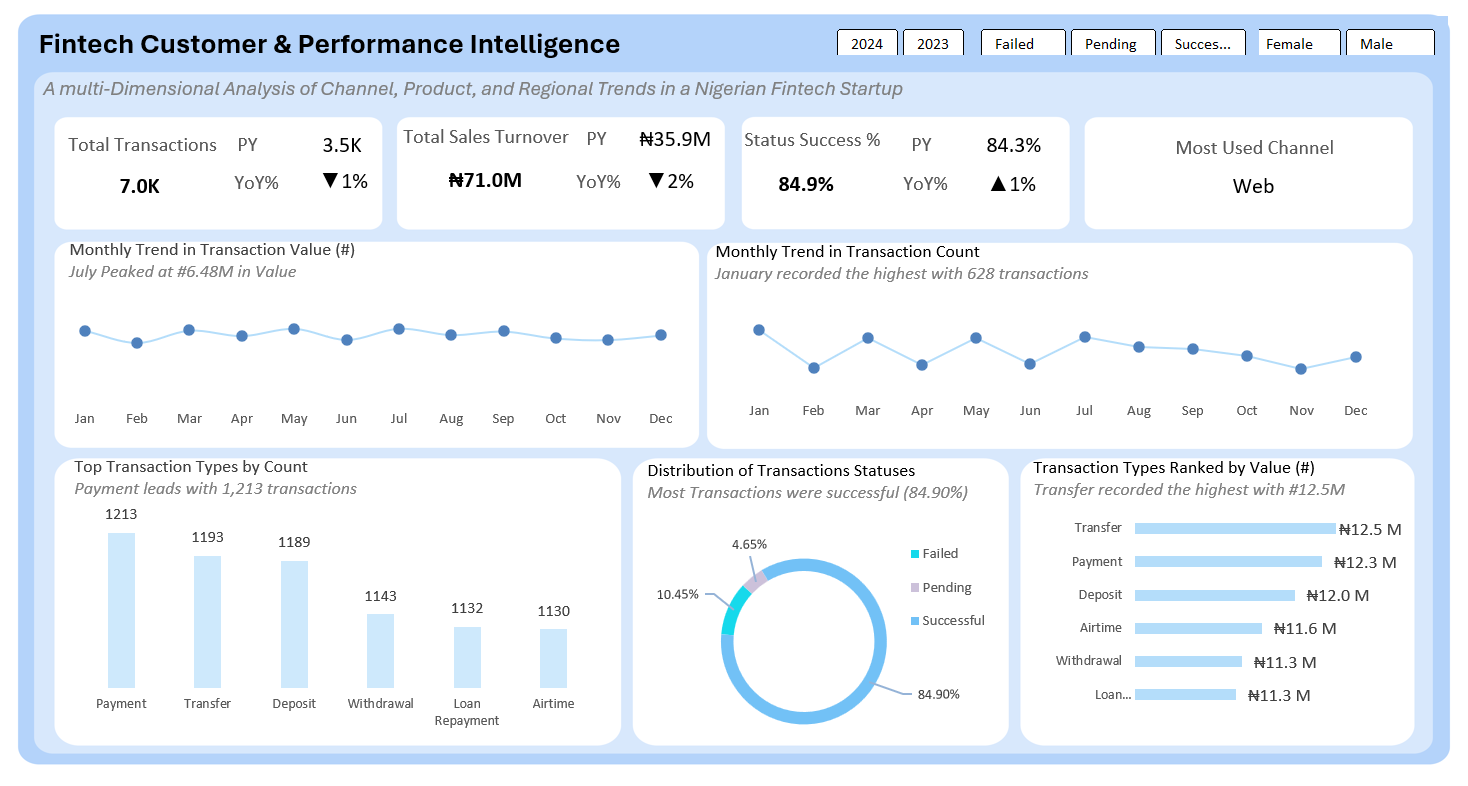This screenshot has height=786, width=1468.
Task: Click the 4.65% donut data label
Action: tap(749, 545)
